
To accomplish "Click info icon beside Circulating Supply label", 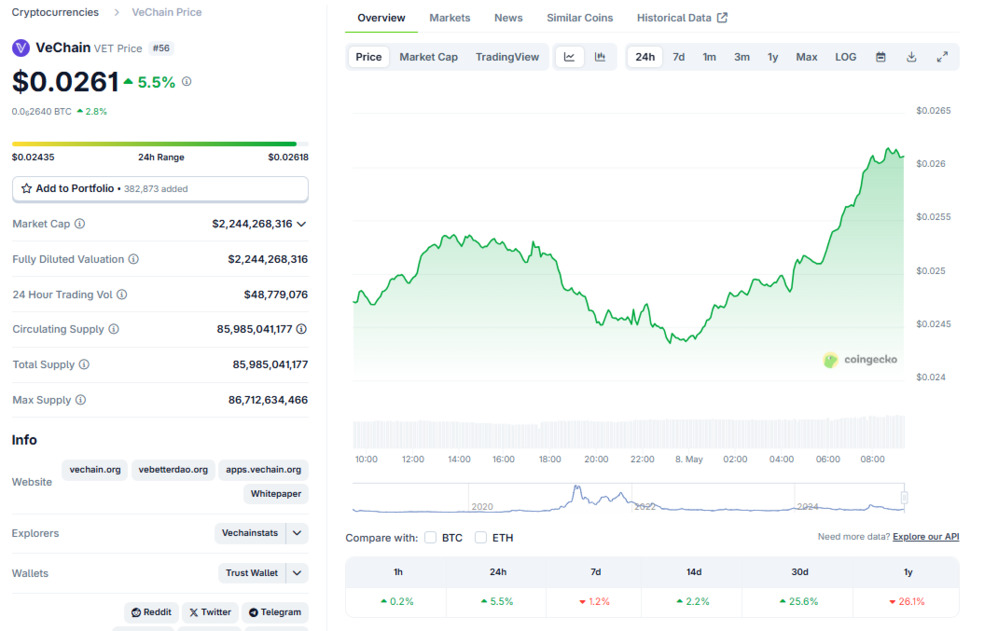I will 114,329.
